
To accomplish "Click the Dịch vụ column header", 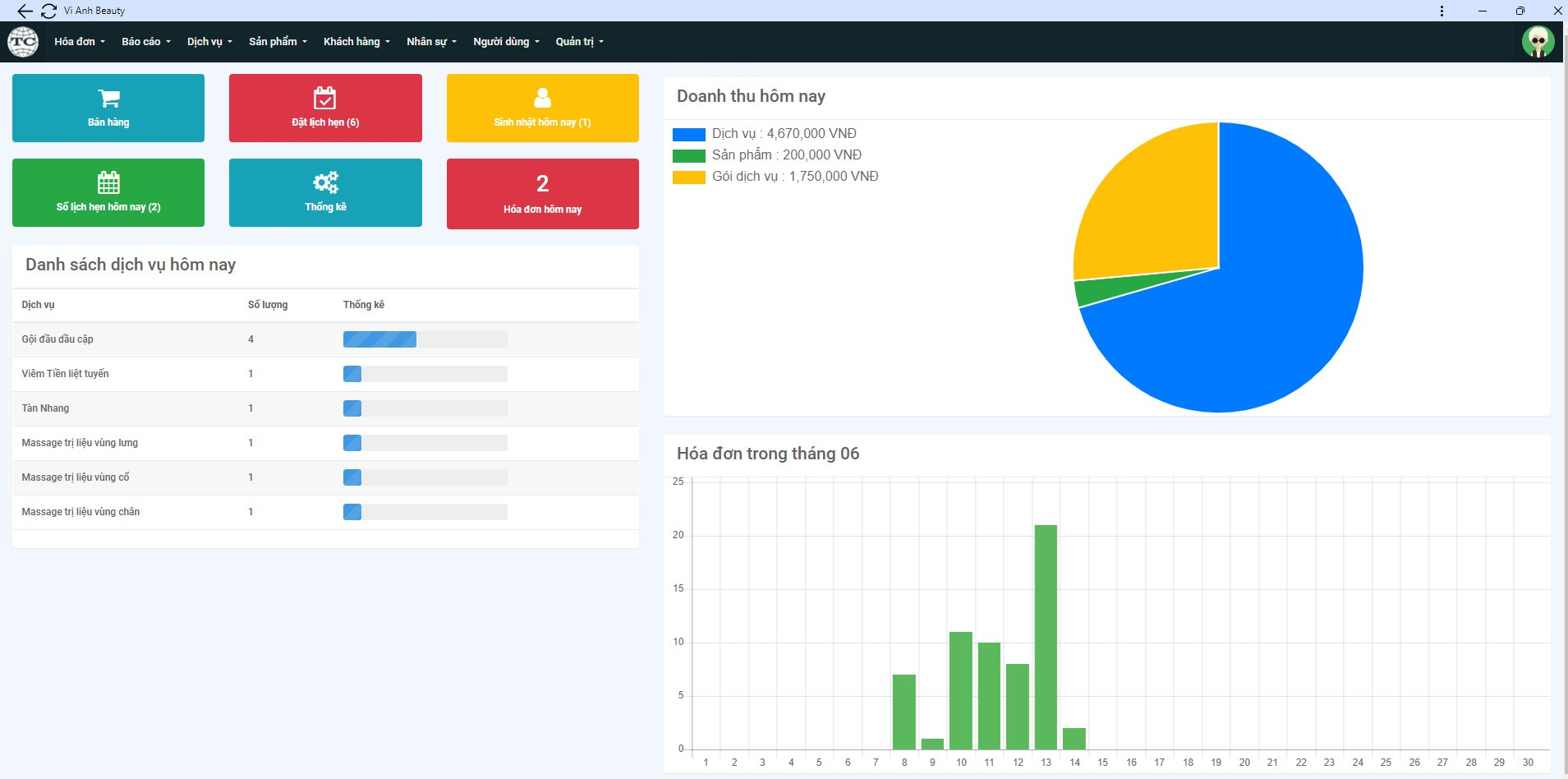I will (38, 305).
